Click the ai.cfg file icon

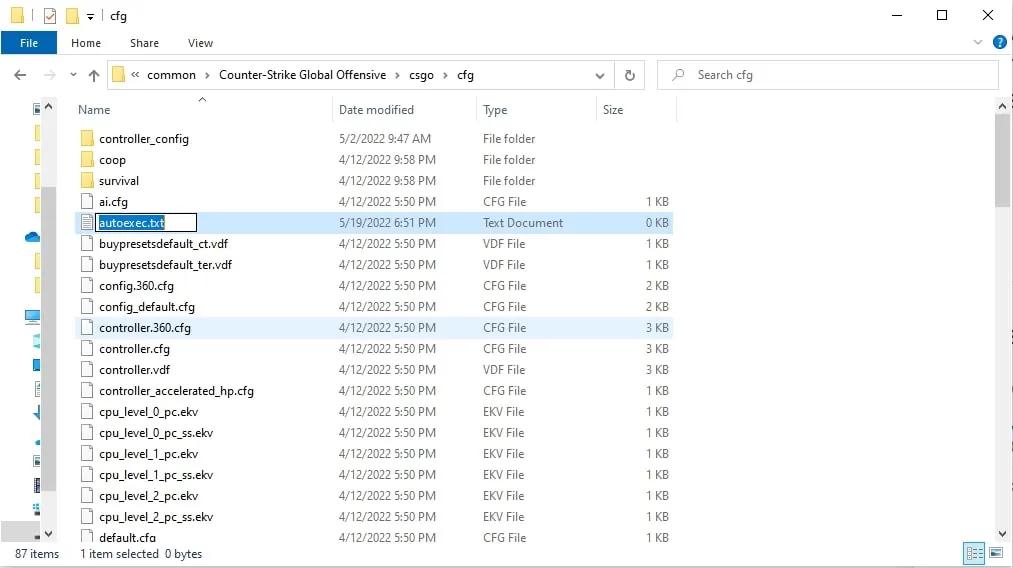coord(87,202)
